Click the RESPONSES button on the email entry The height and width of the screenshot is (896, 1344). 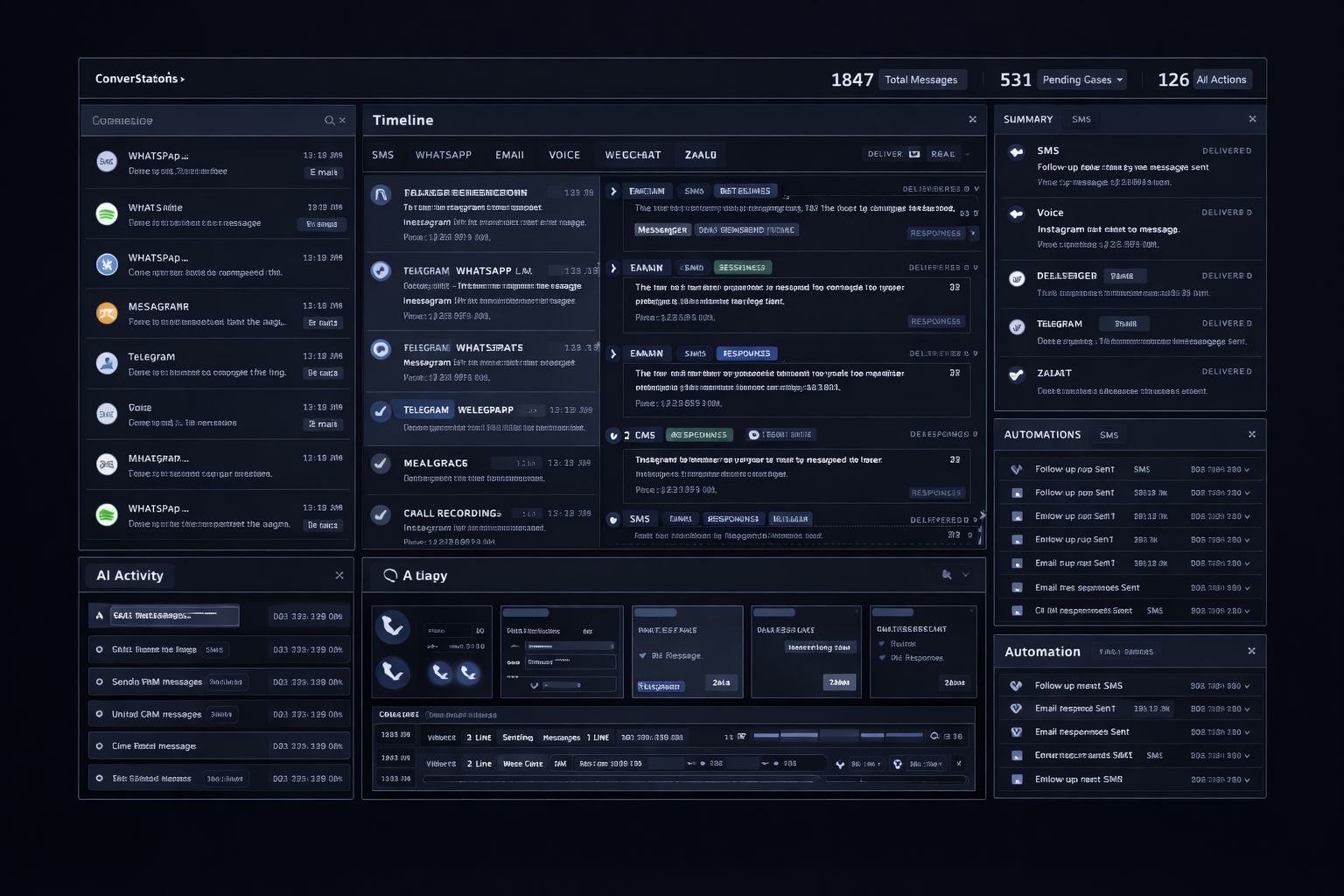(x=935, y=321)
